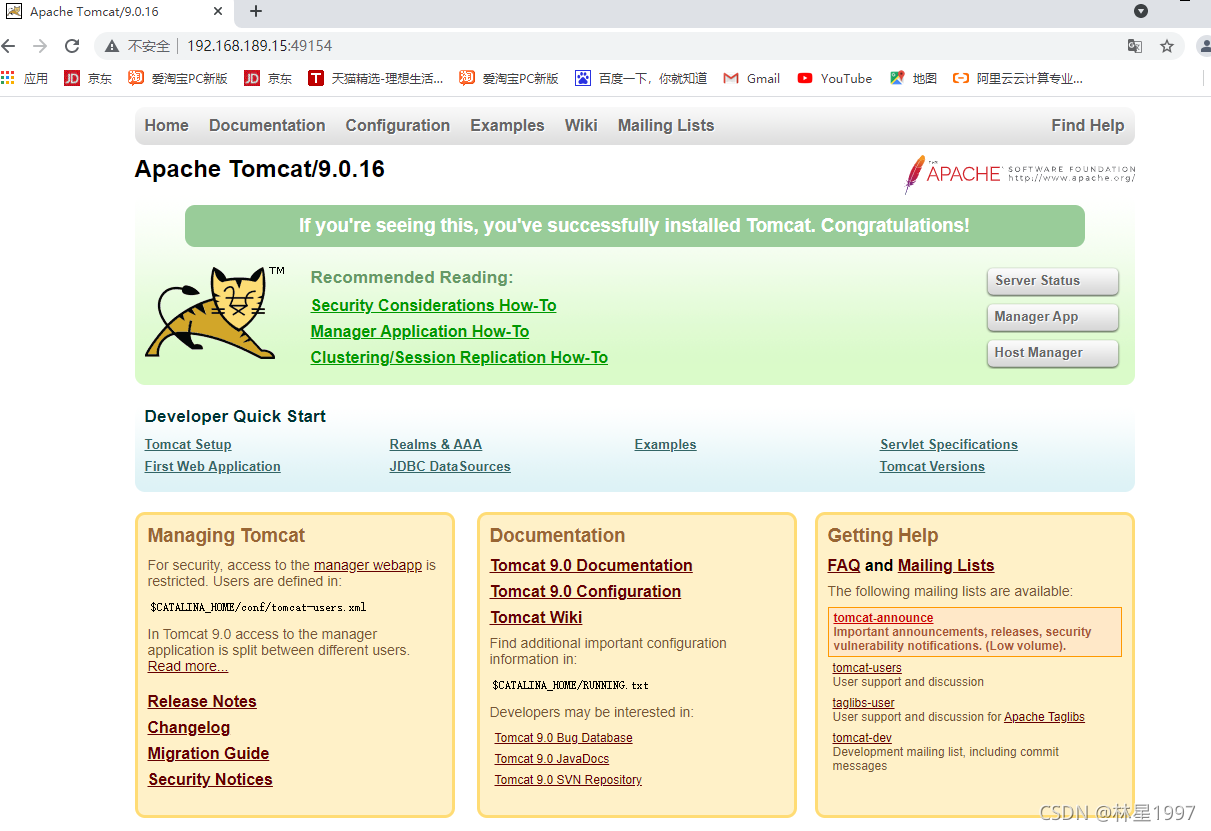This screenshot has height=831, width=1211.
Task: Open Security Considerations How-To link
Action: [434, 305]
